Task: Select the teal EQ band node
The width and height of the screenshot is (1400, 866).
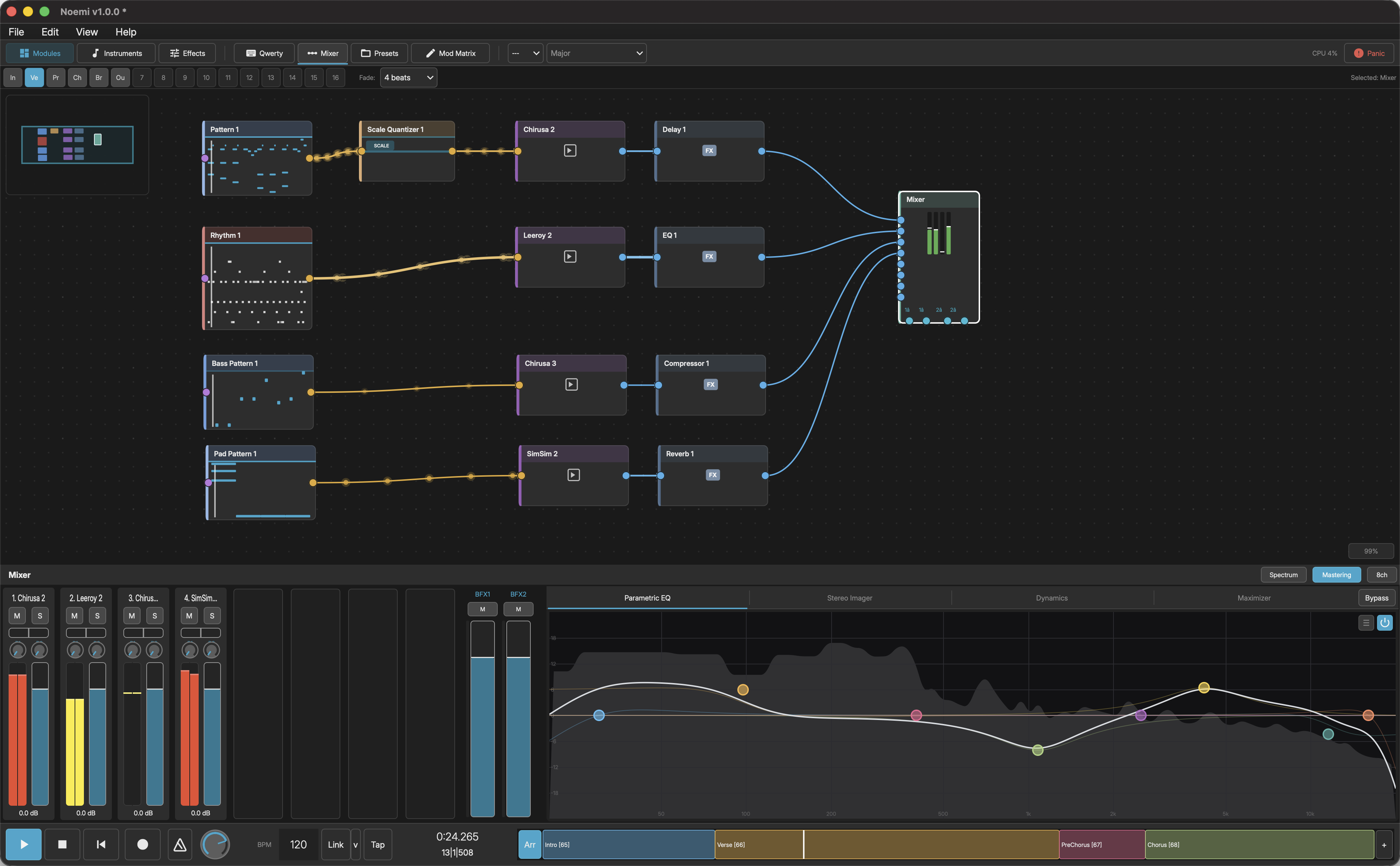Action: (1328, 734)
